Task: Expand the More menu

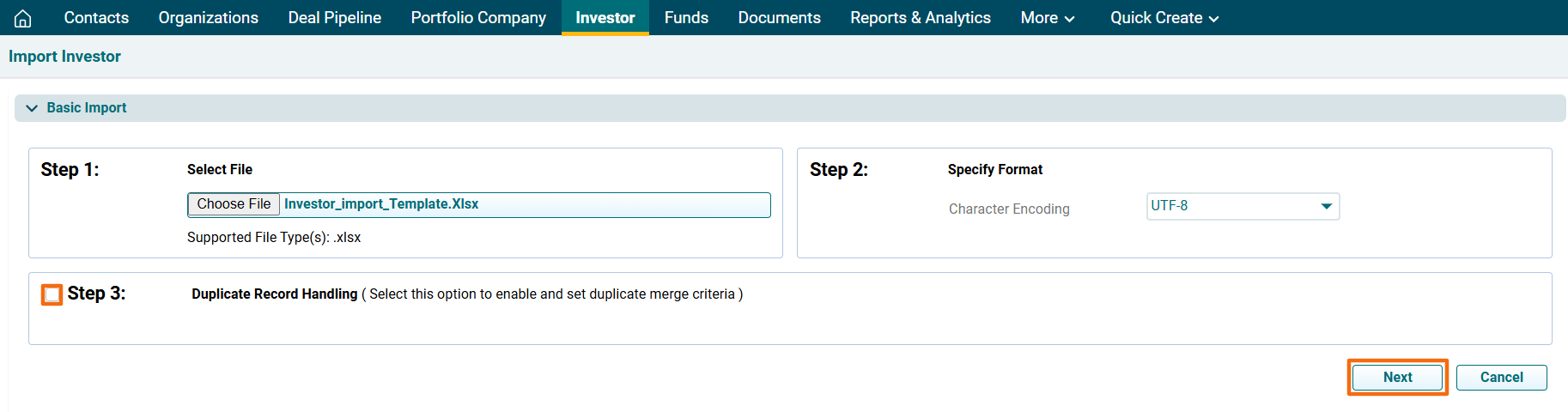Action: point(1047,18)
